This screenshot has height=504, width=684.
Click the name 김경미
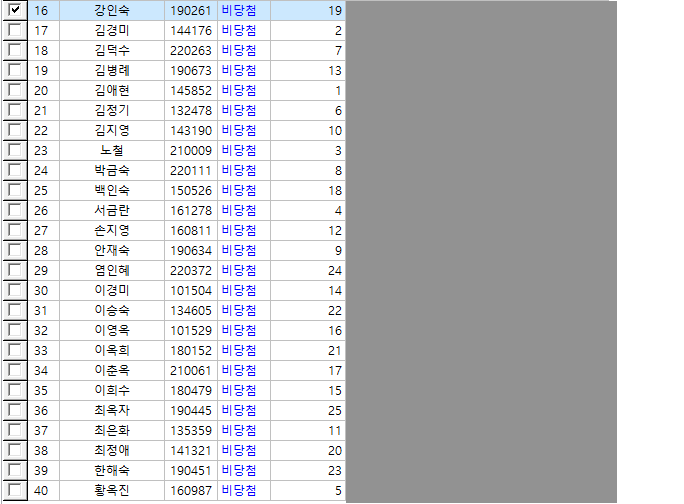[112, 30]
